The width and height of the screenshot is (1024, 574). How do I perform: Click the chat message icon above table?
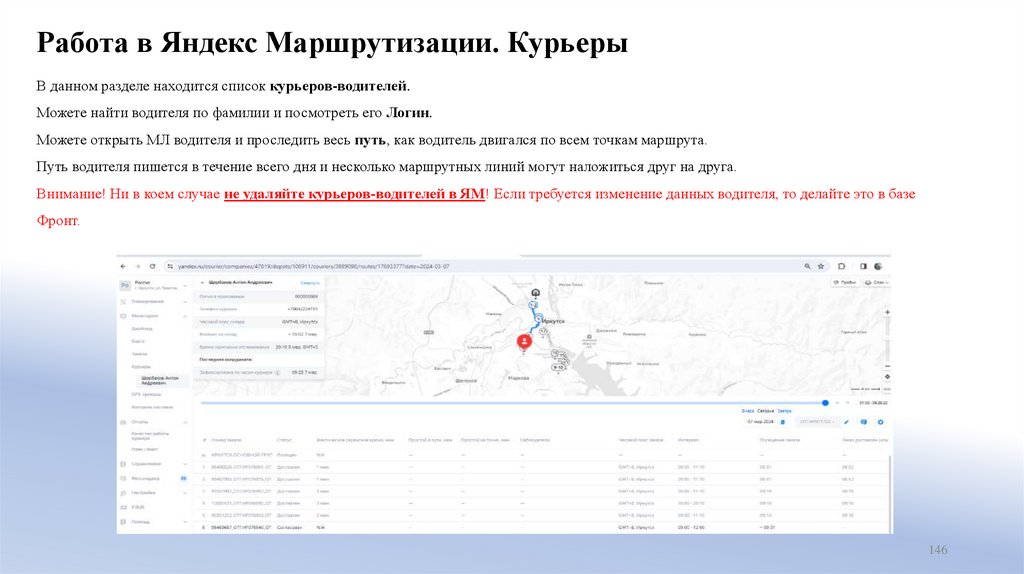click(863, 422)
